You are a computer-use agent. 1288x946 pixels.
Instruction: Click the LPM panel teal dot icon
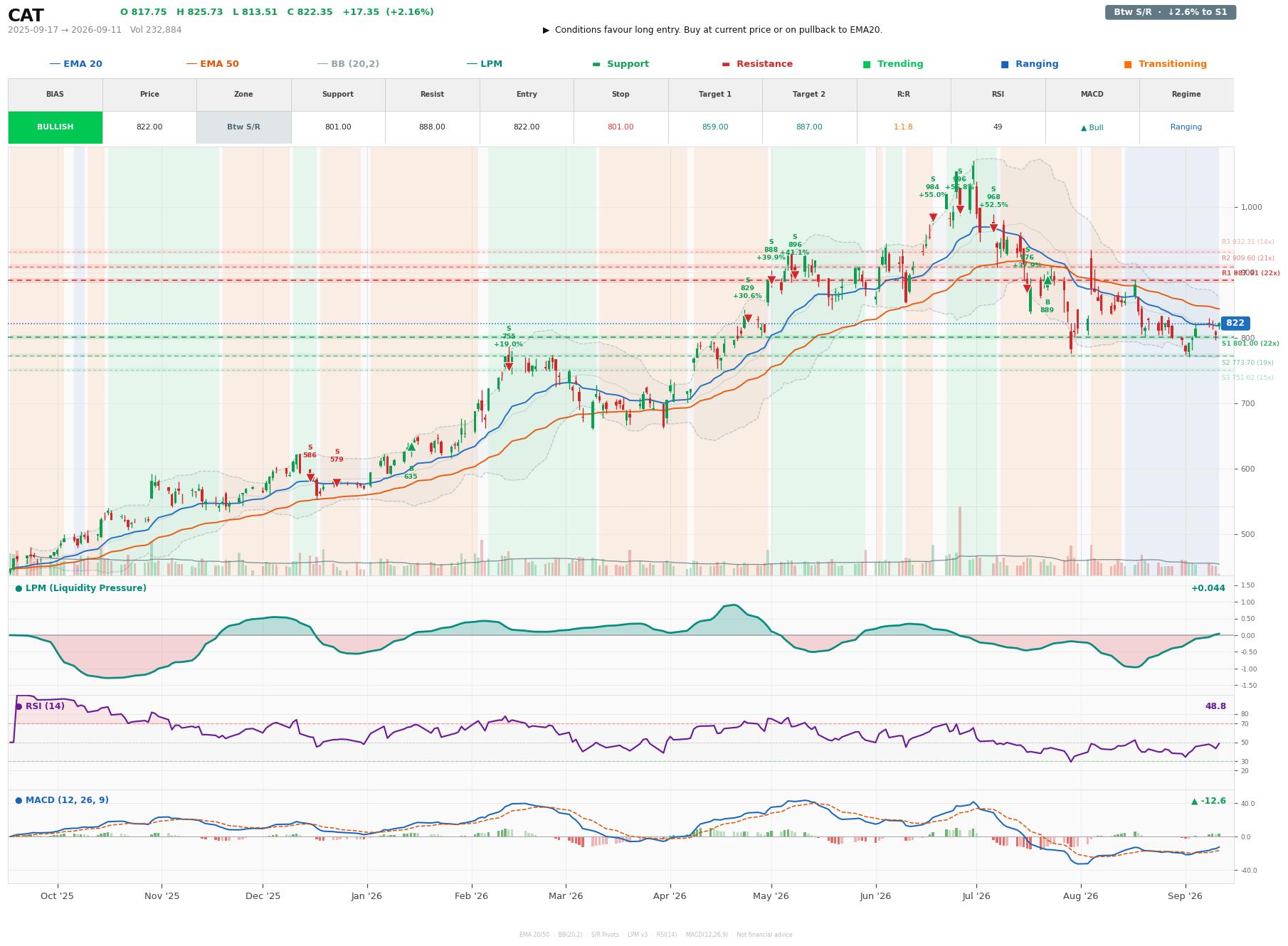click(x=19, y=588)
